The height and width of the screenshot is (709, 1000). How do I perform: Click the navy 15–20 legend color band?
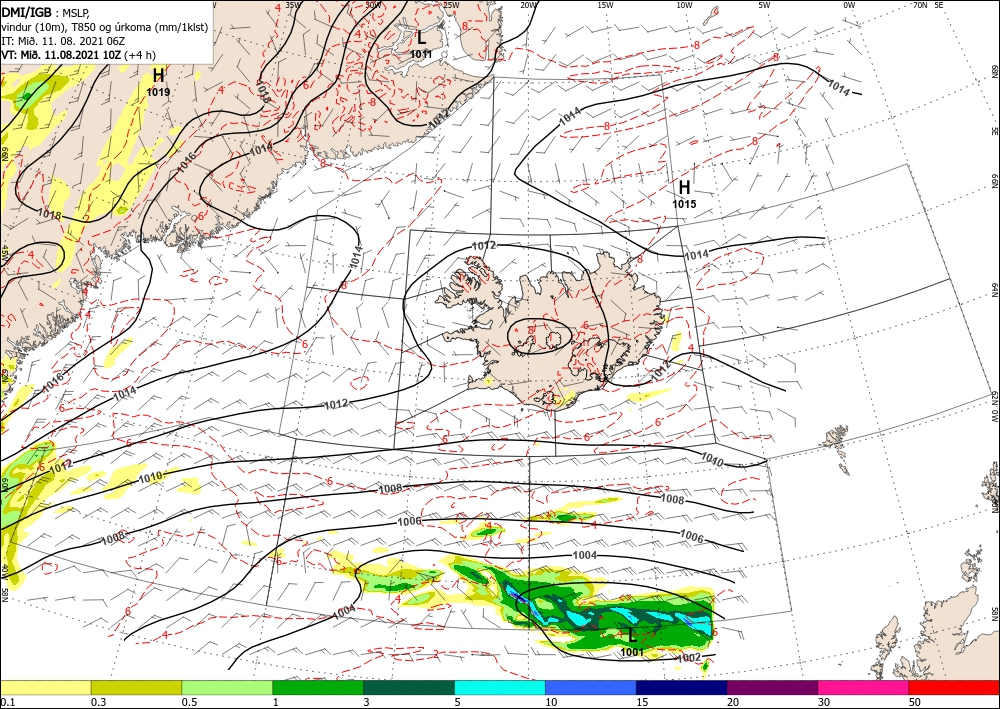682,687
